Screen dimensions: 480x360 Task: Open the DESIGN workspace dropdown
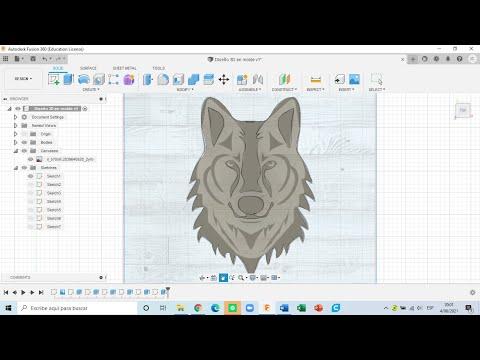click(x=23, y=79)
